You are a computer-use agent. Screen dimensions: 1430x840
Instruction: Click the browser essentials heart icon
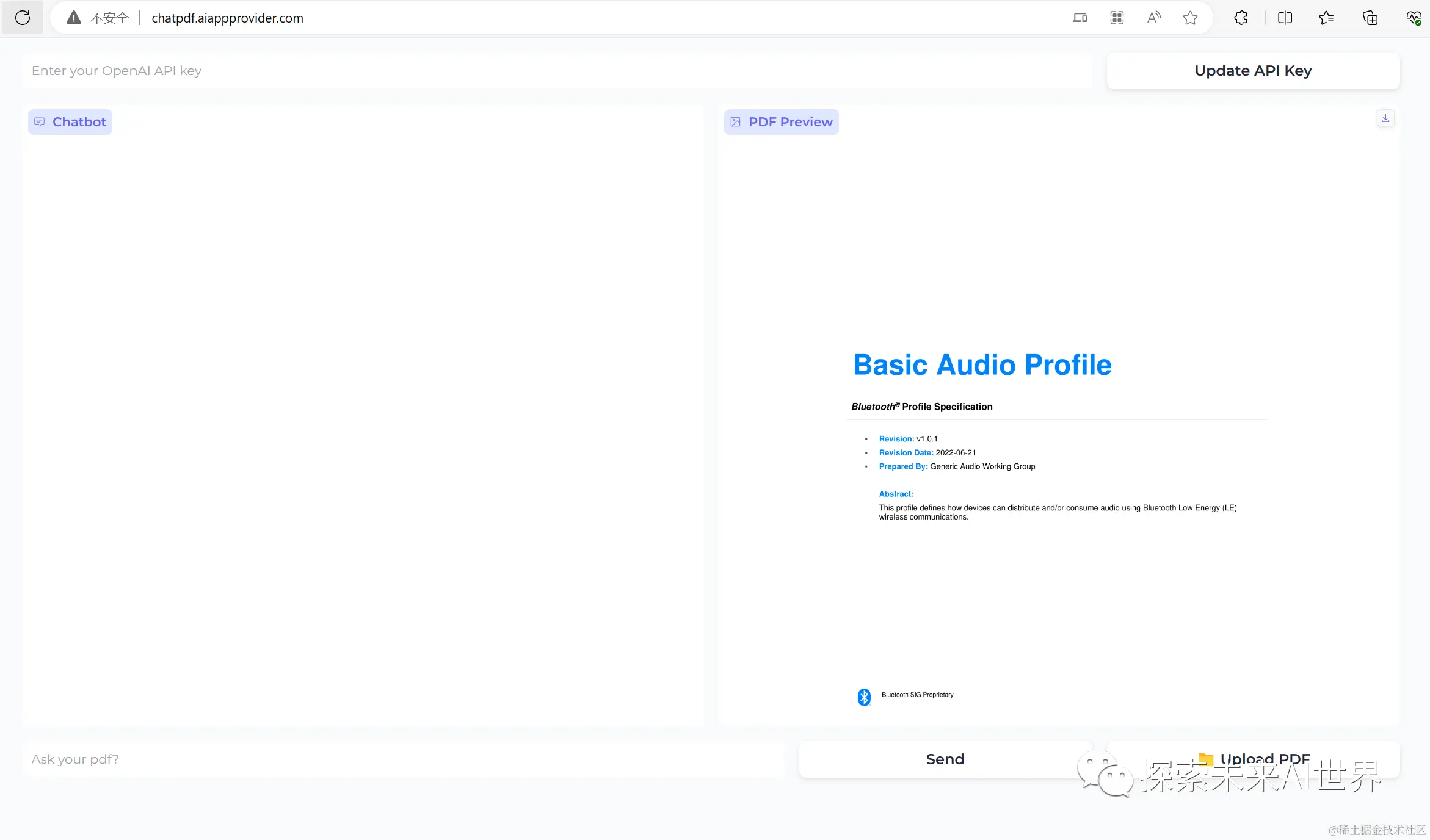(1414, 18)
